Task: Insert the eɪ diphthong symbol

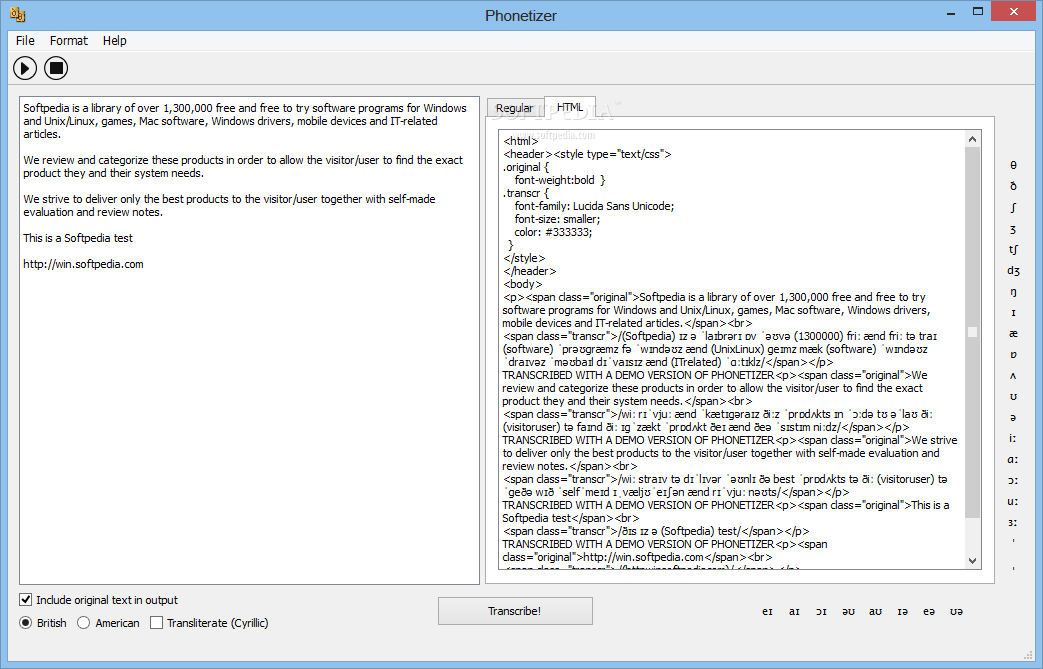Action: [x=768, y=612]
